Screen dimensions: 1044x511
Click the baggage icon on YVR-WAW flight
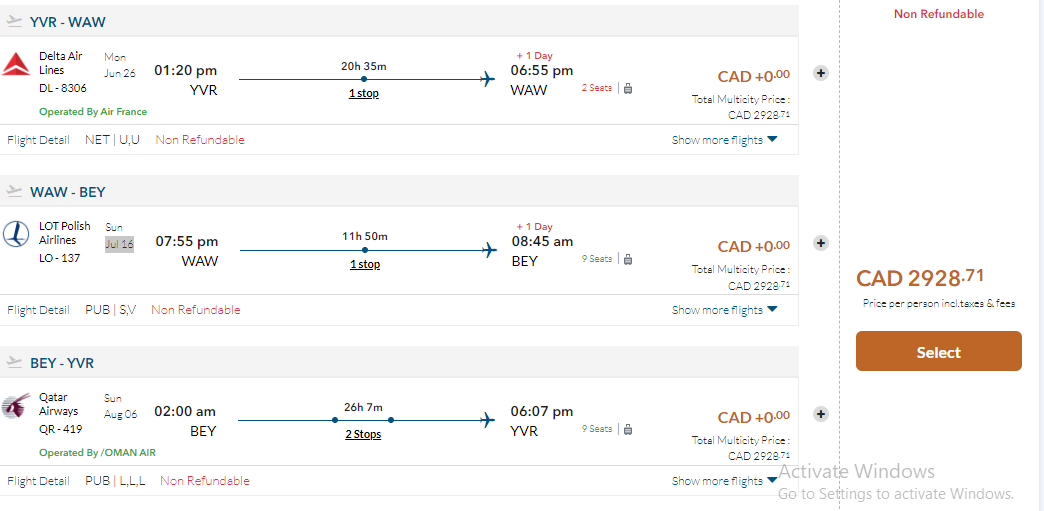[628, 88]
